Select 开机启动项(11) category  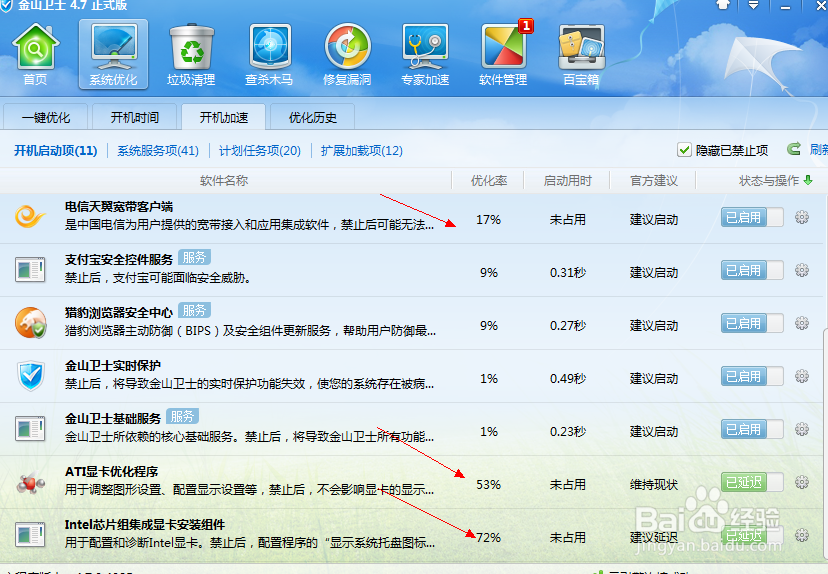(55, 151)
